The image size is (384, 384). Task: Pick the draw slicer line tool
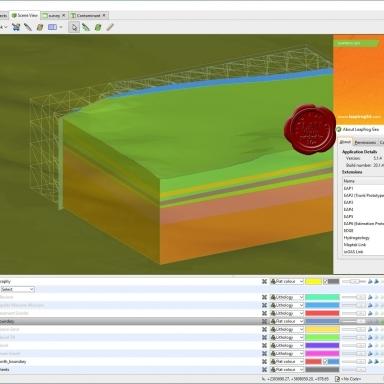(x=86, y=27)
